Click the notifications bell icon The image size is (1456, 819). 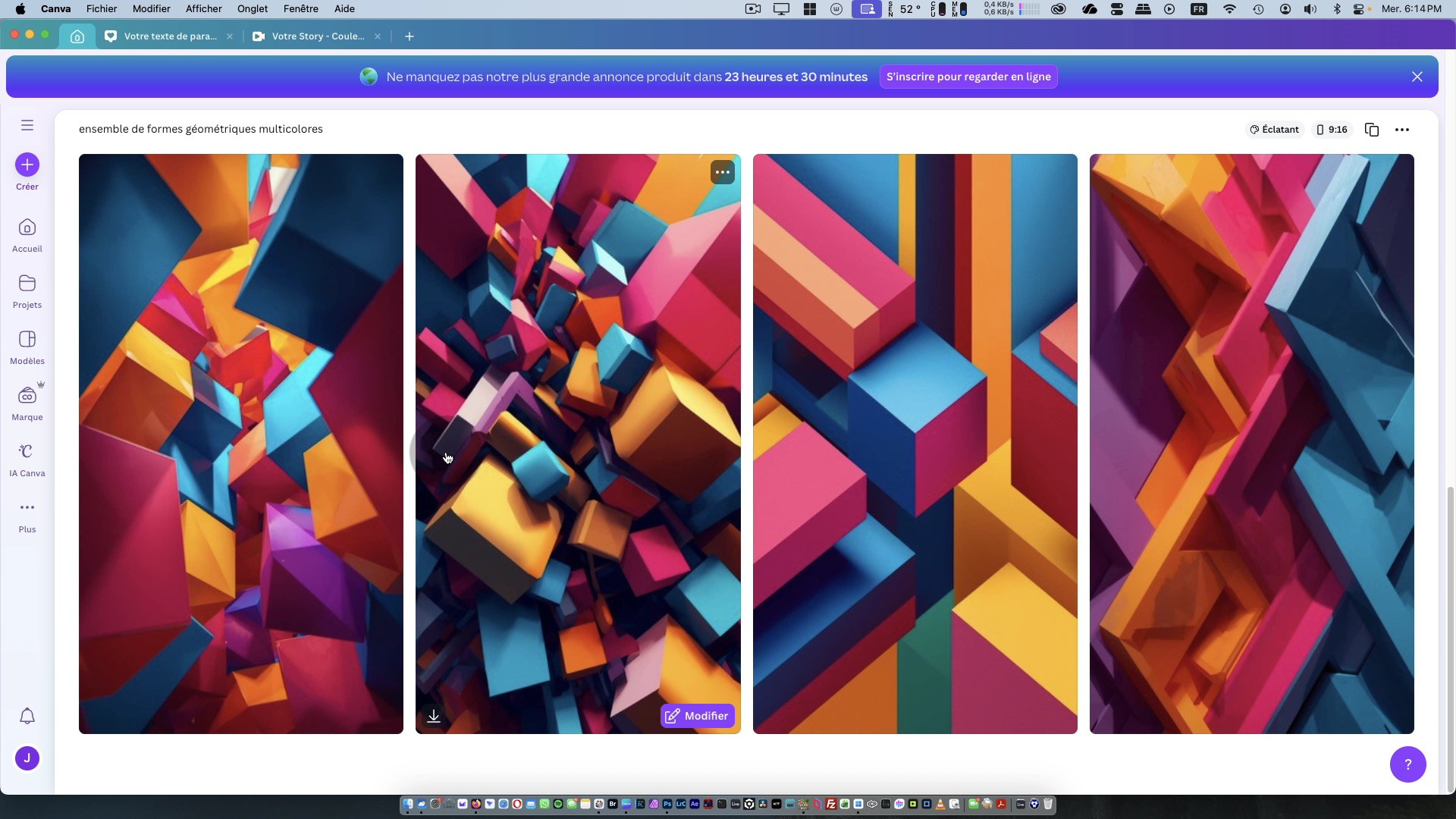point(27,717)
